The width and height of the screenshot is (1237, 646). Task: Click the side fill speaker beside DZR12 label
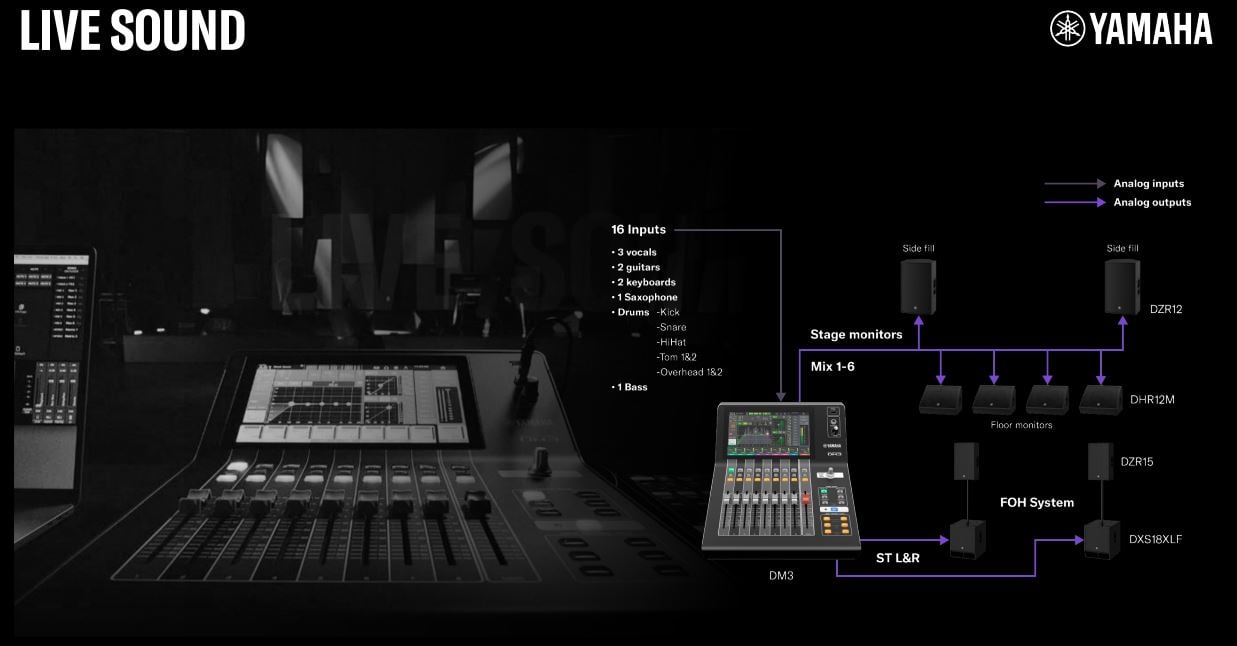pos(1122,286)
